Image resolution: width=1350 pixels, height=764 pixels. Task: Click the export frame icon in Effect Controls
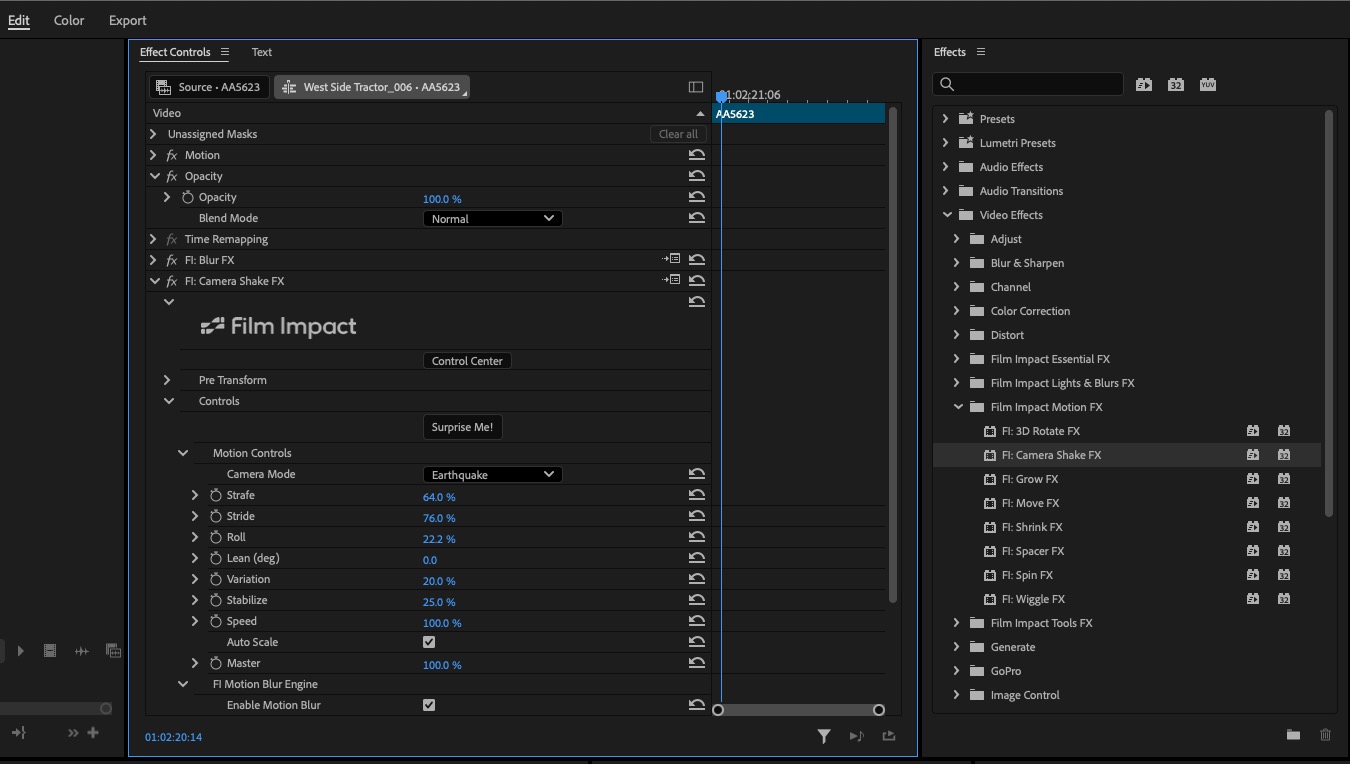coord(889,736)
